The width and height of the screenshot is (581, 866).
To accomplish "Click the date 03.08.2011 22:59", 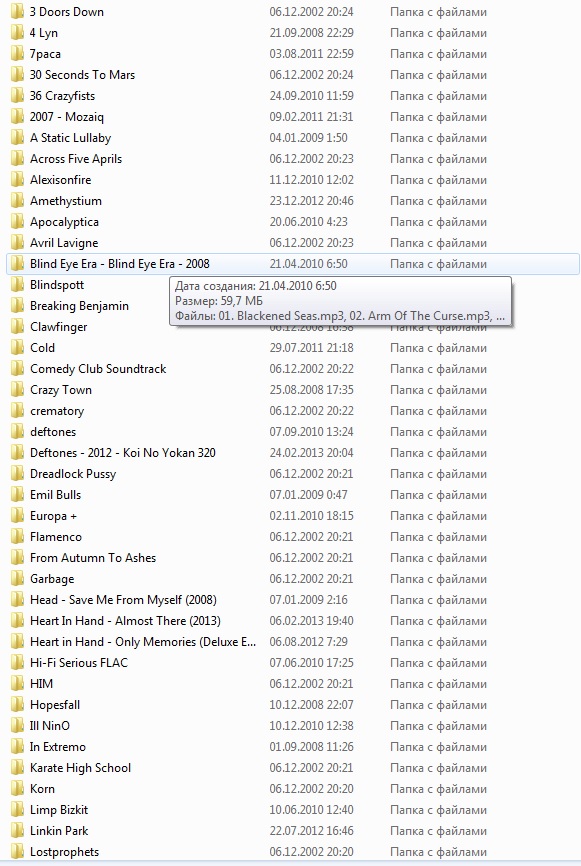I will click(311, 54).
